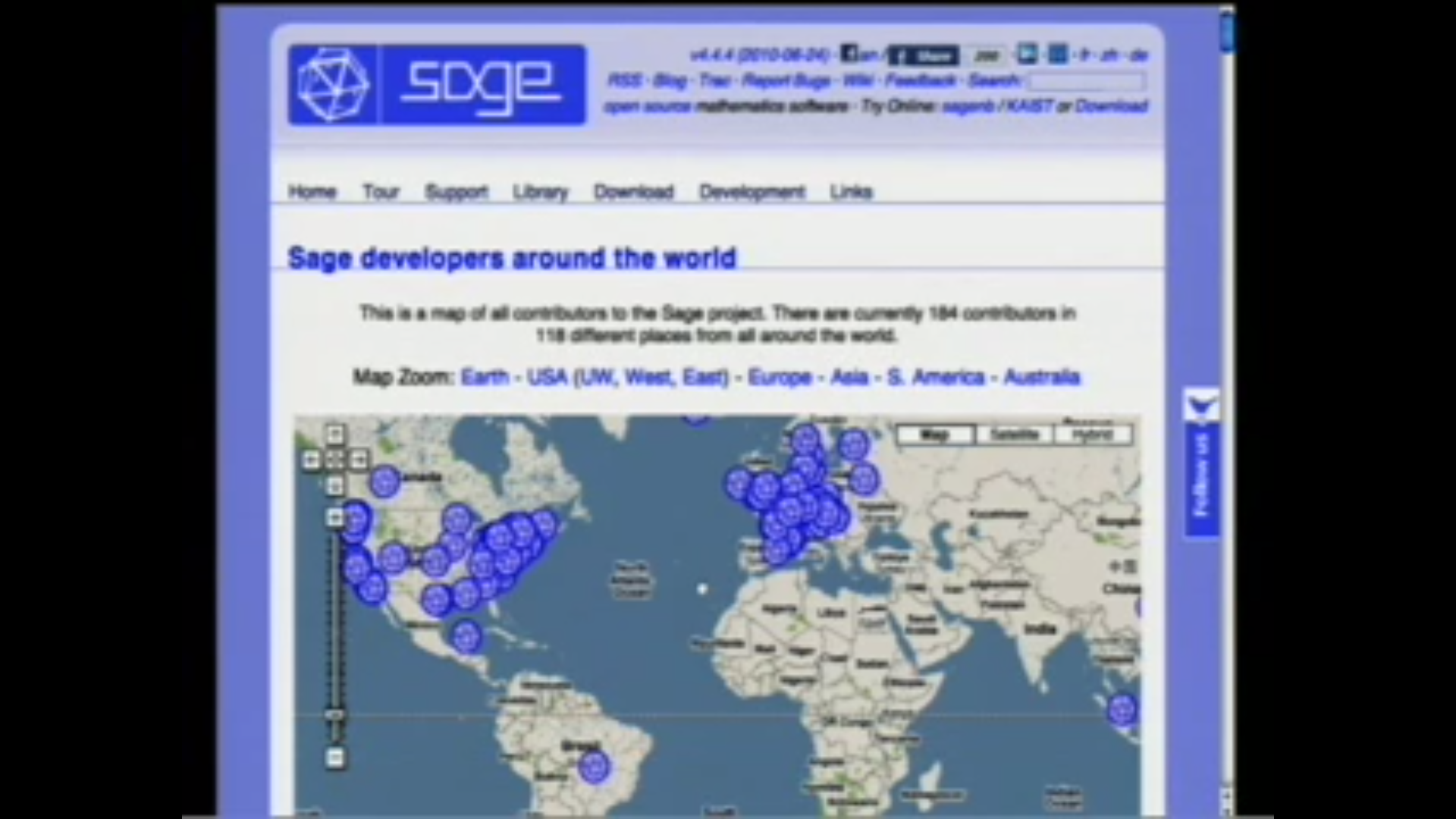
Task: Zoom out using the map's minus button
Action: (334, 757)
